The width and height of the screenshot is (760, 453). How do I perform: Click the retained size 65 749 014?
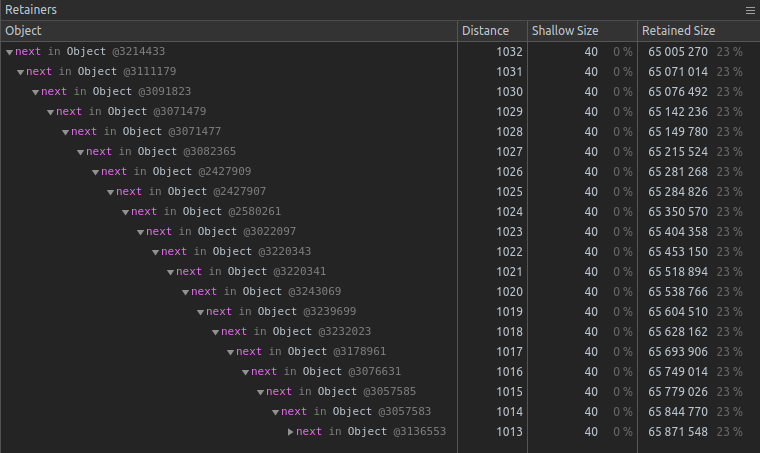click(x=678, y=372)
